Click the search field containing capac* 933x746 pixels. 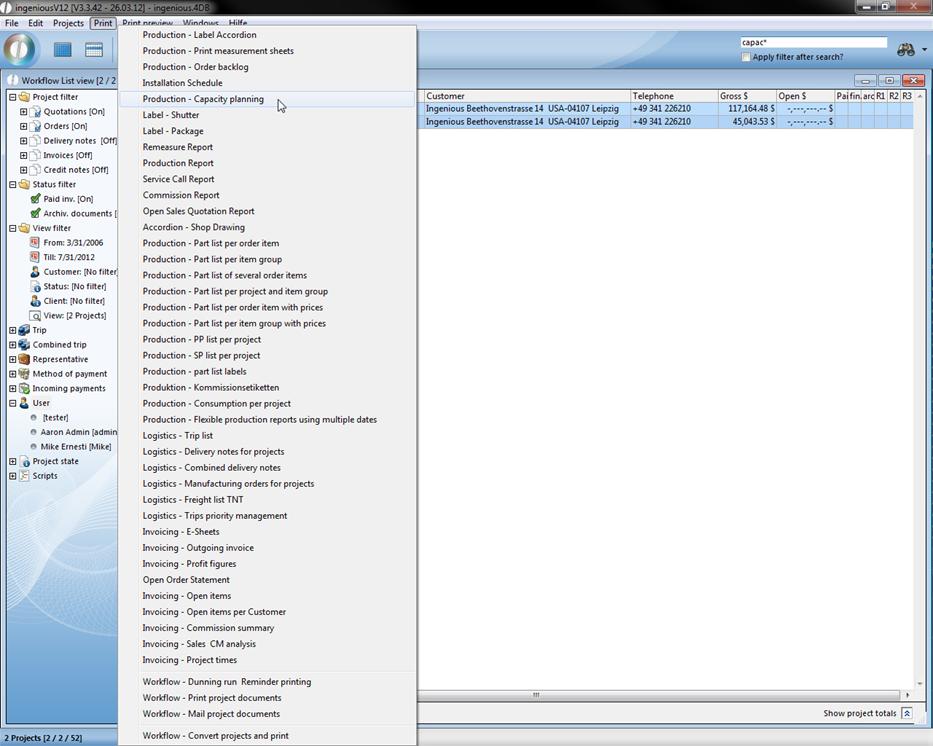pyautogui.click(x=812, y=43)
